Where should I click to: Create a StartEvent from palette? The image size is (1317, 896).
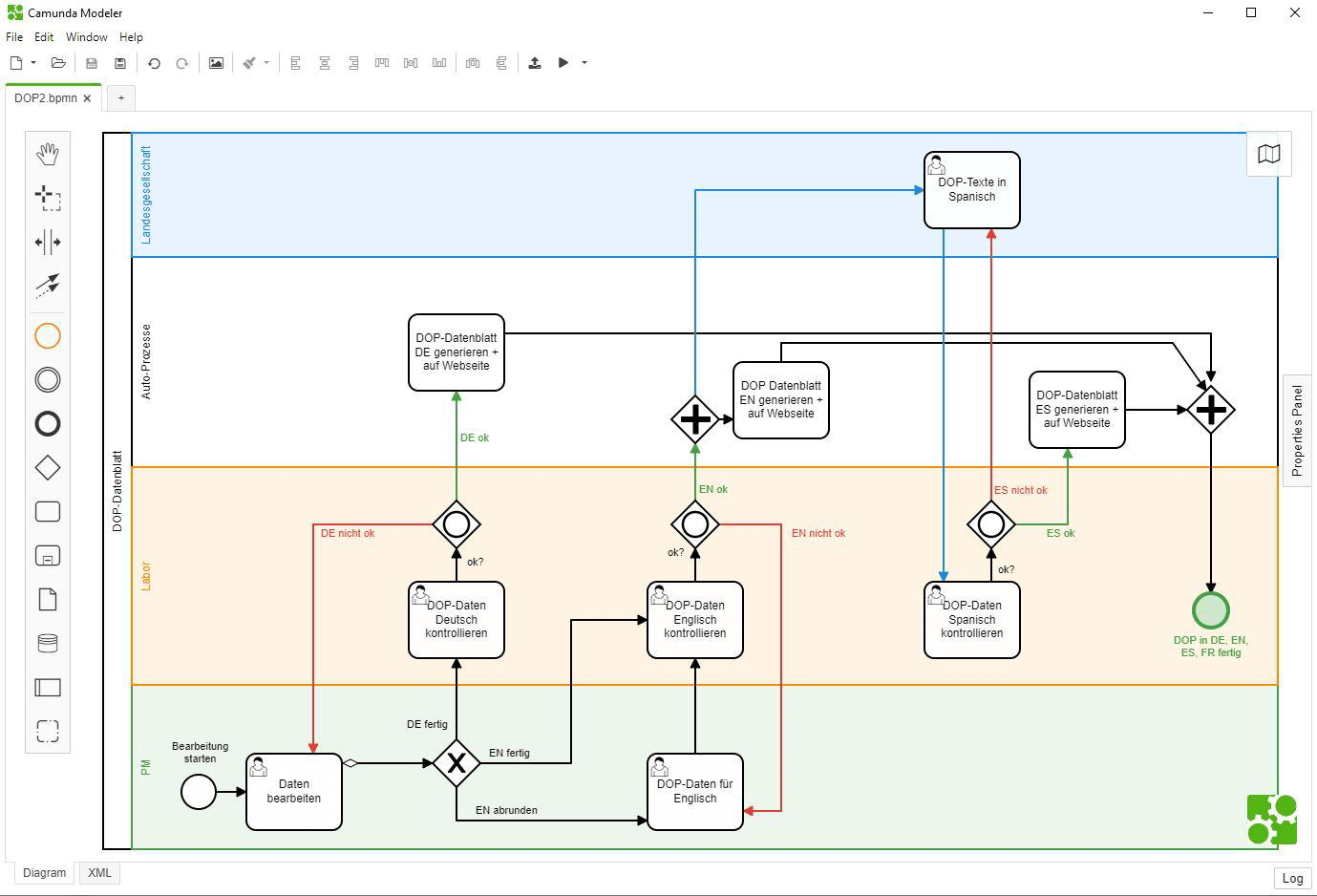pyautogui.click(x=48, y=336)
